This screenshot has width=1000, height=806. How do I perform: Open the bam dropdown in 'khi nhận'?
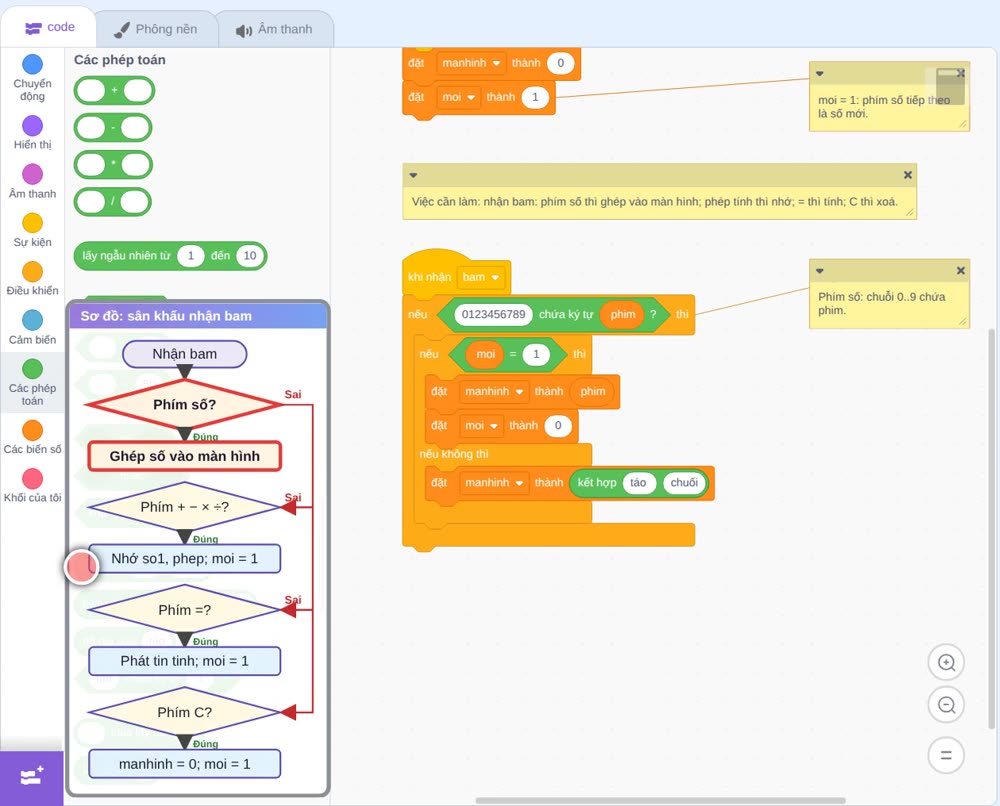coord(481,277)
